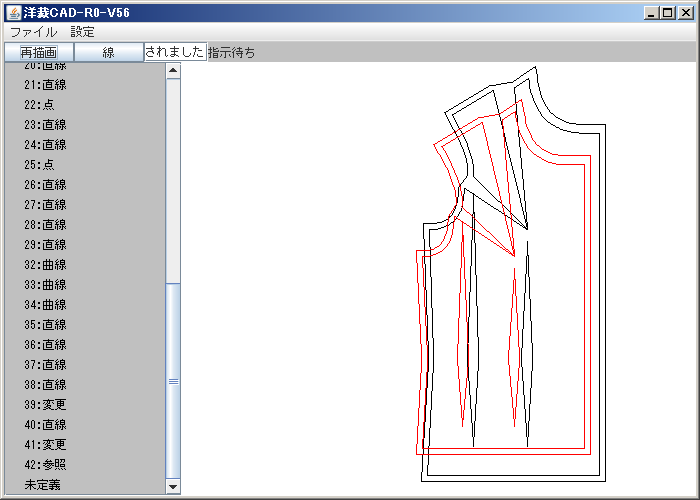Click the list scrollbar down arrow

[173, 486]
